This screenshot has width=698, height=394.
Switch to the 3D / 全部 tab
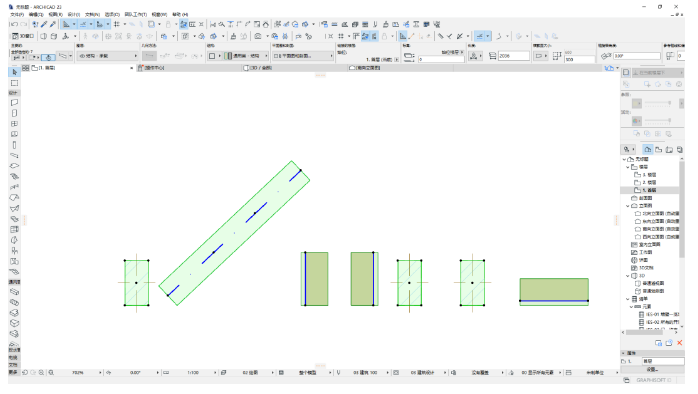(x=262, y=68)
